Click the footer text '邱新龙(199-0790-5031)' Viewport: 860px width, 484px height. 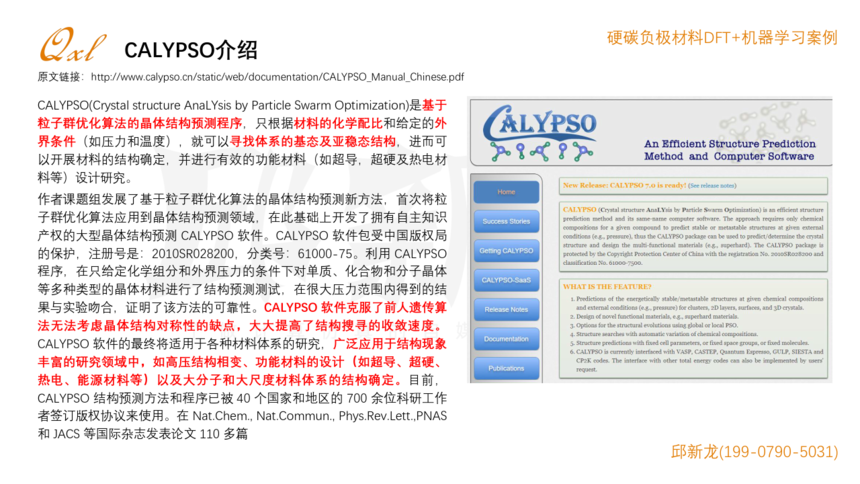pyautogui.click(x=754, y=452)
